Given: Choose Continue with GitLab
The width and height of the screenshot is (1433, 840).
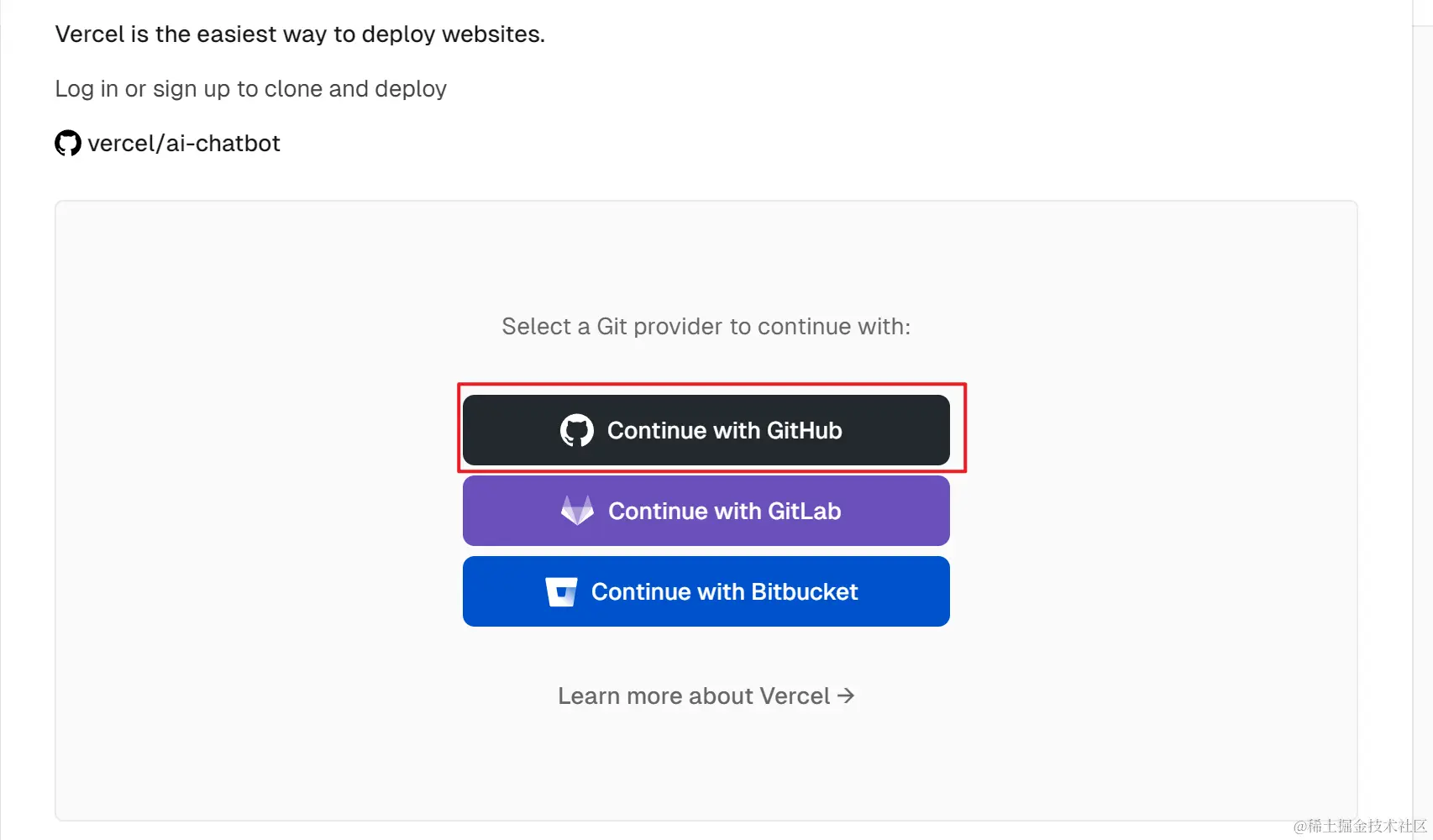Looking at the screenshot, I should point(706,511).
